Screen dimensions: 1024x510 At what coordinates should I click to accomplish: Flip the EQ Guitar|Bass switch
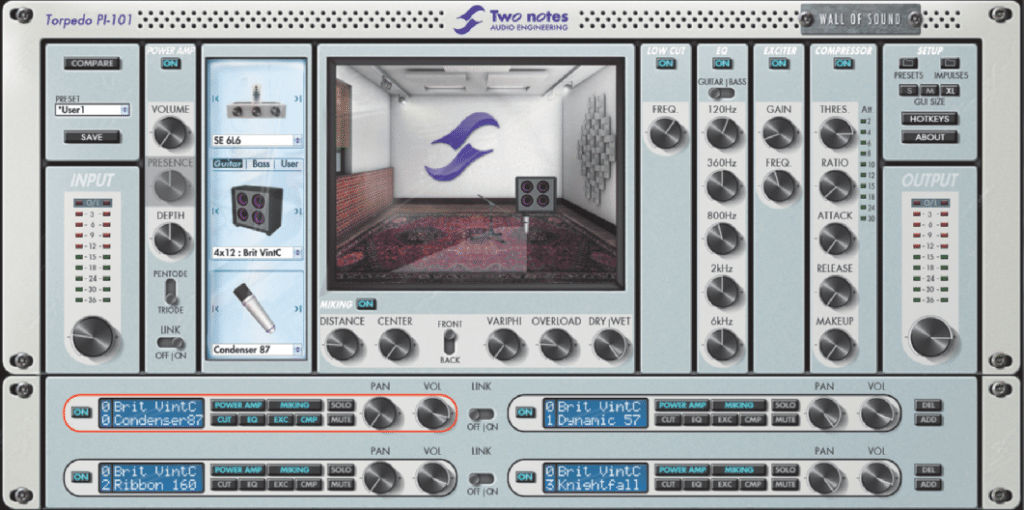722,93
